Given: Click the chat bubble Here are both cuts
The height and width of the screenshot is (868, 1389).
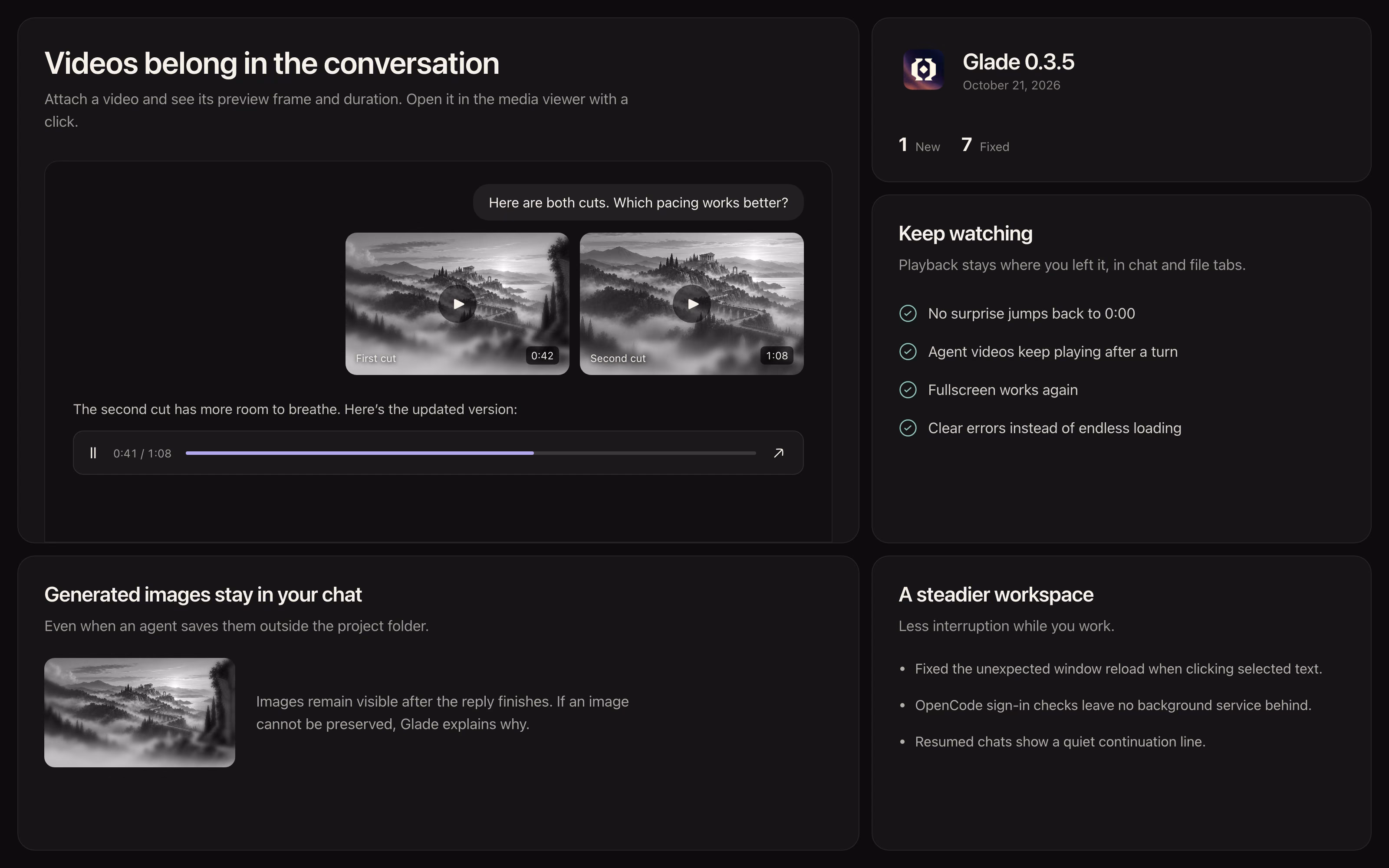Looking at the screenshot, I should 638,203.
